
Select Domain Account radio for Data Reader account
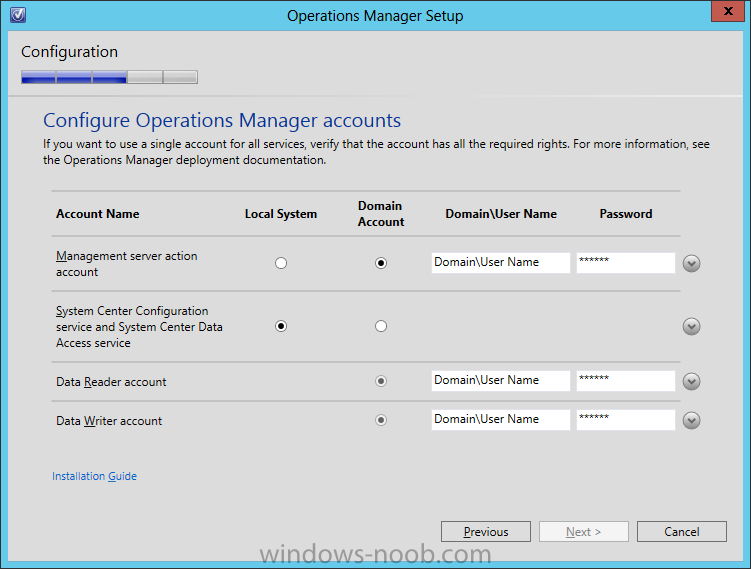point(381,381)
